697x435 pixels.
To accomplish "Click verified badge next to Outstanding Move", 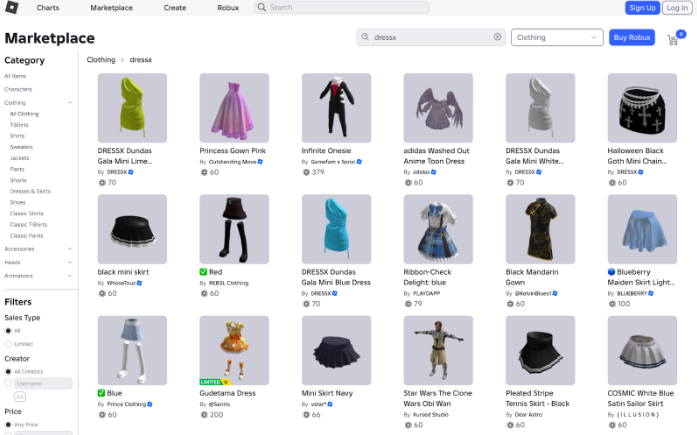I will pyautogui.click(x=260, y=162).
